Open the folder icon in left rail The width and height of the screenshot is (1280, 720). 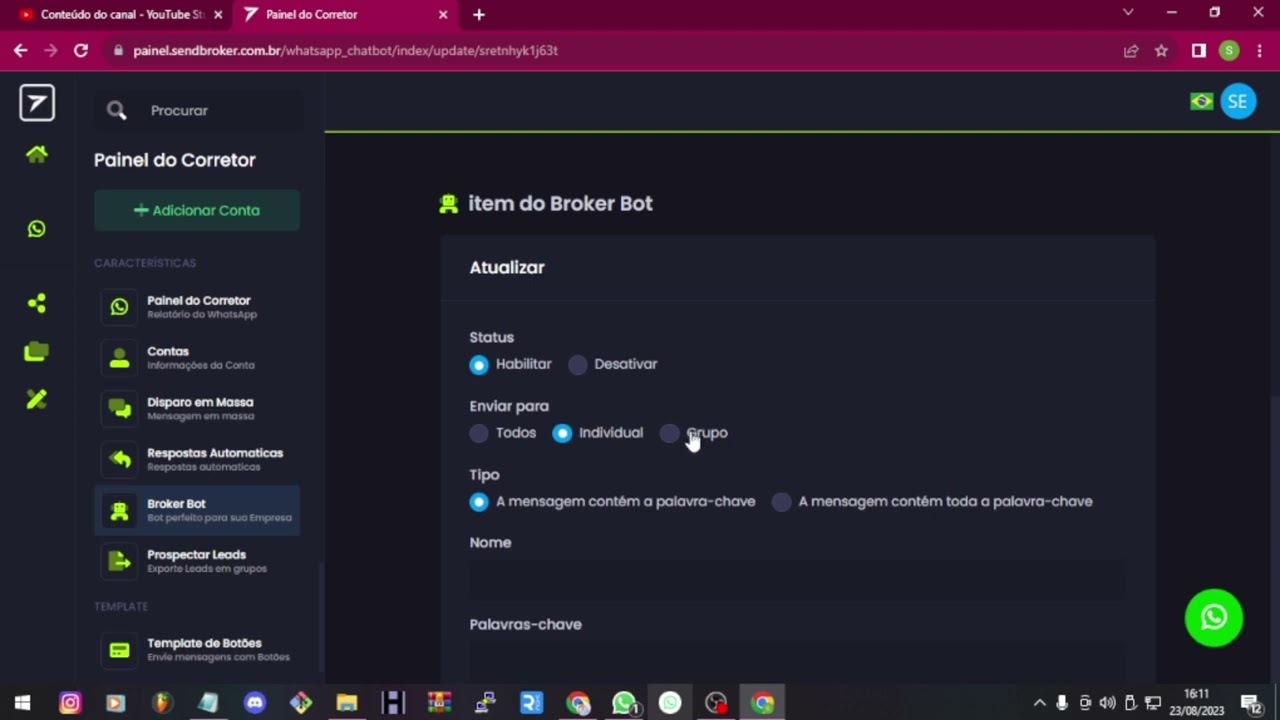37,351
